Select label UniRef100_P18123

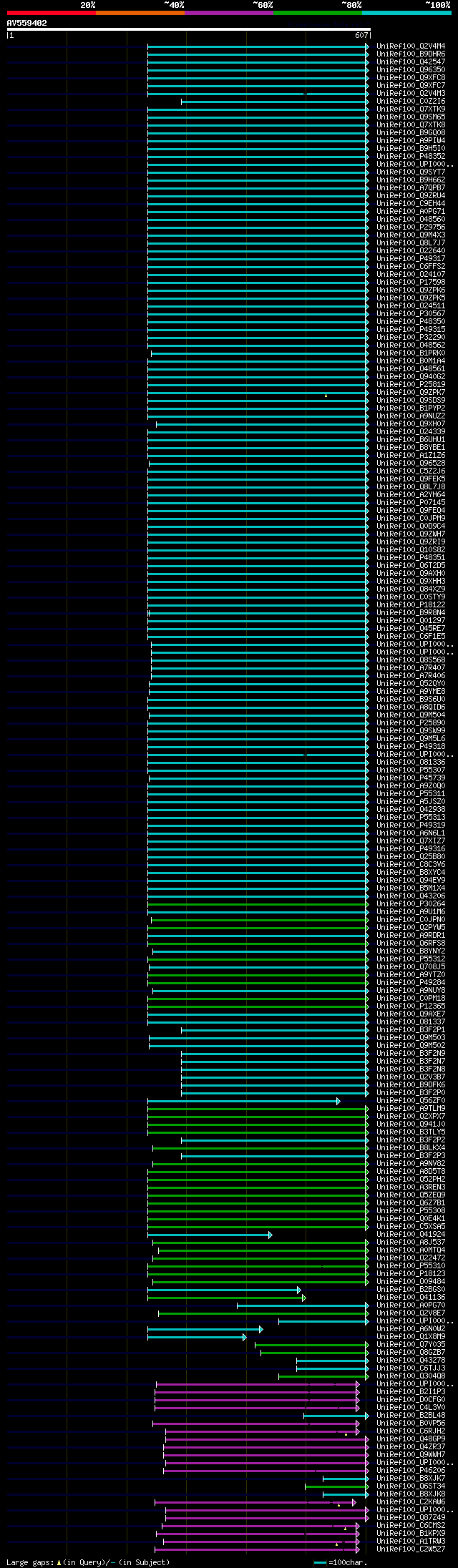tap(411, 1273)
